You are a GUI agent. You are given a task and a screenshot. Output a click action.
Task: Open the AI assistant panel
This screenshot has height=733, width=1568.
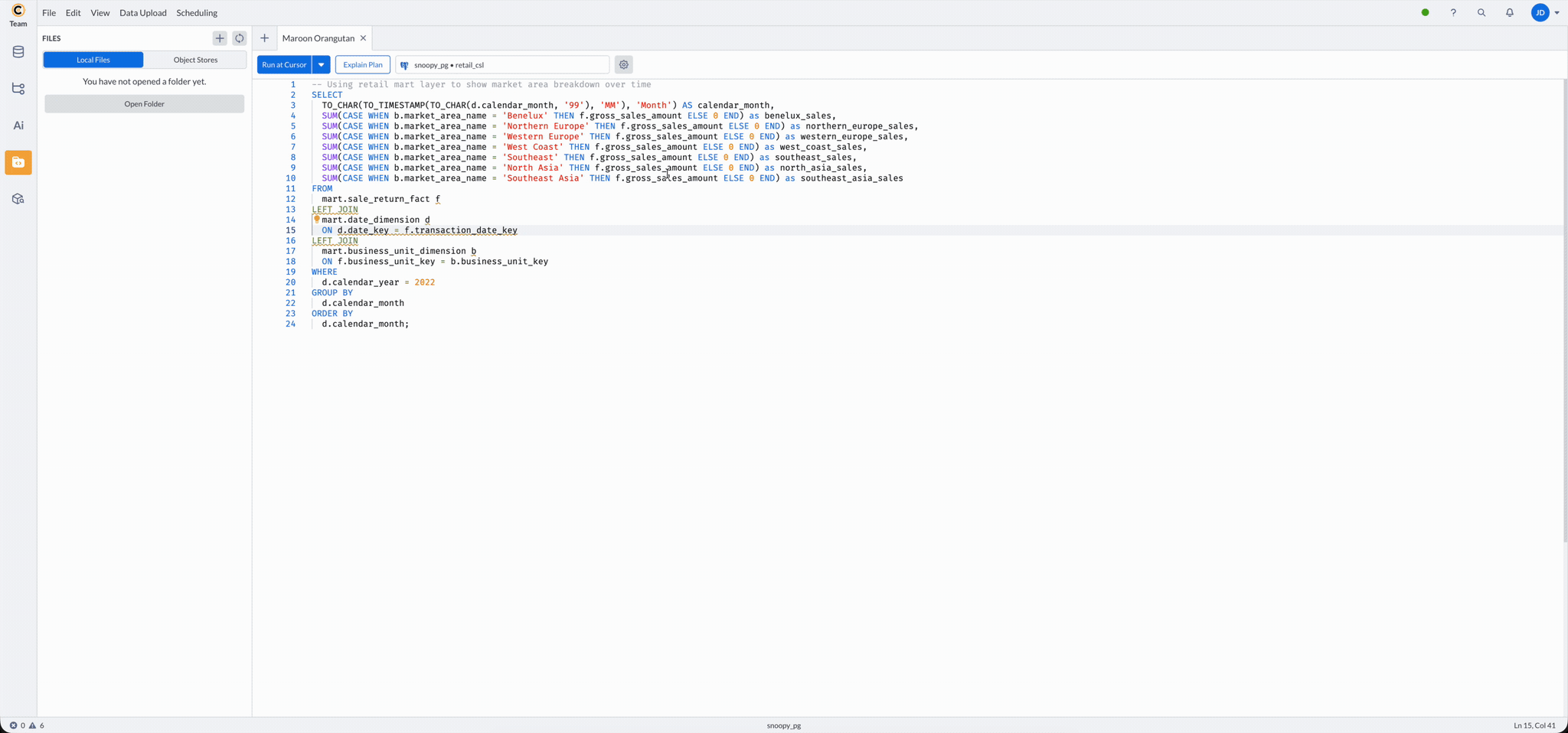tap(18, 125)
